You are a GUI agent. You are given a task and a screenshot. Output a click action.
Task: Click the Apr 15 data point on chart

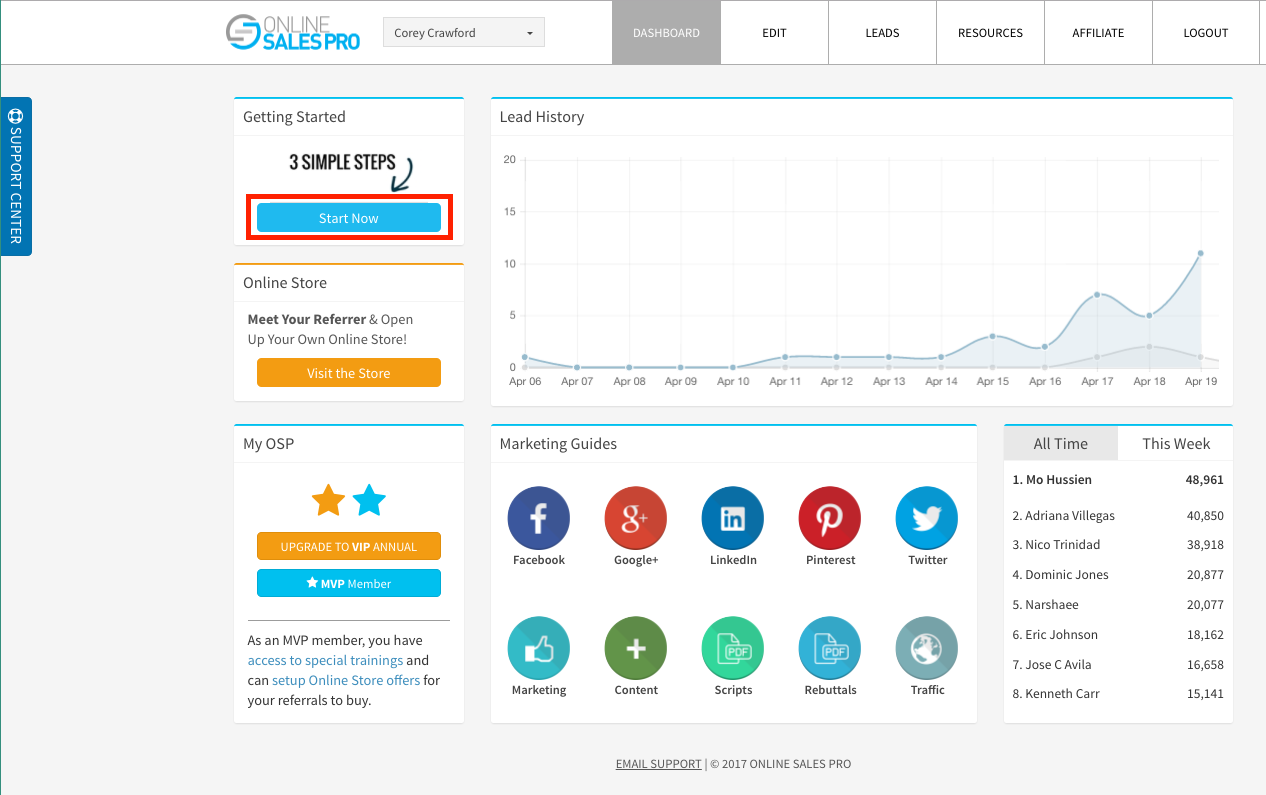pyautogui.click(x=993, y=336)
